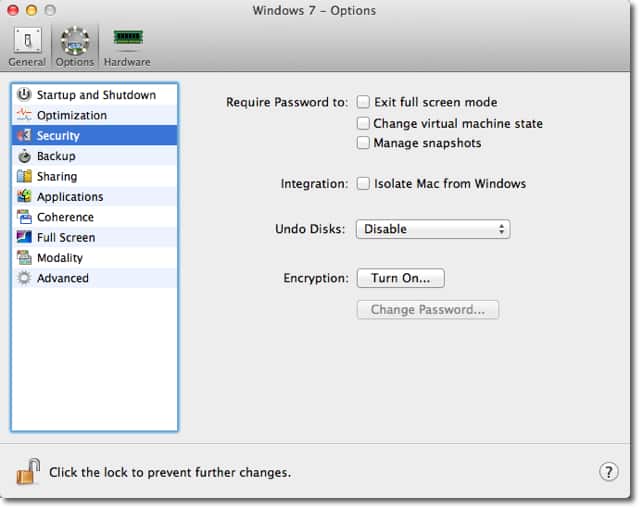The height and width of the screenshot is (508, 640).
Task: Tick the Manage snapshots checkbox
Action: (363, 143)
